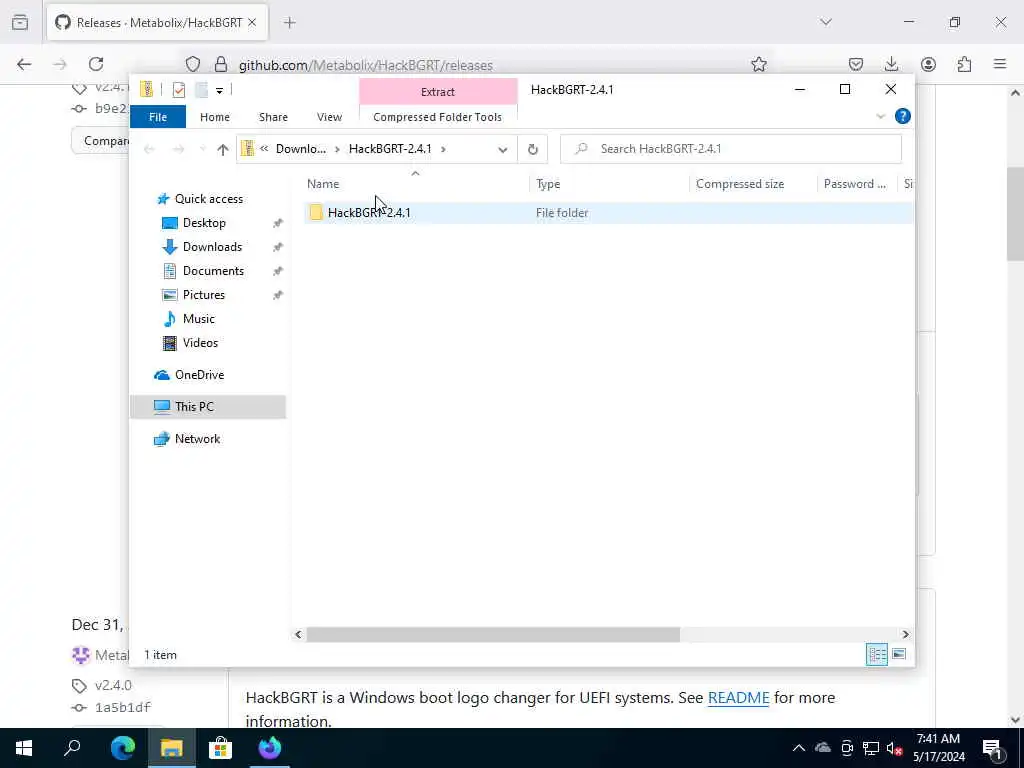Open the list all tabs dropdown in Firefox
This screenshot has width=1024, height=768.
point(826,22)
